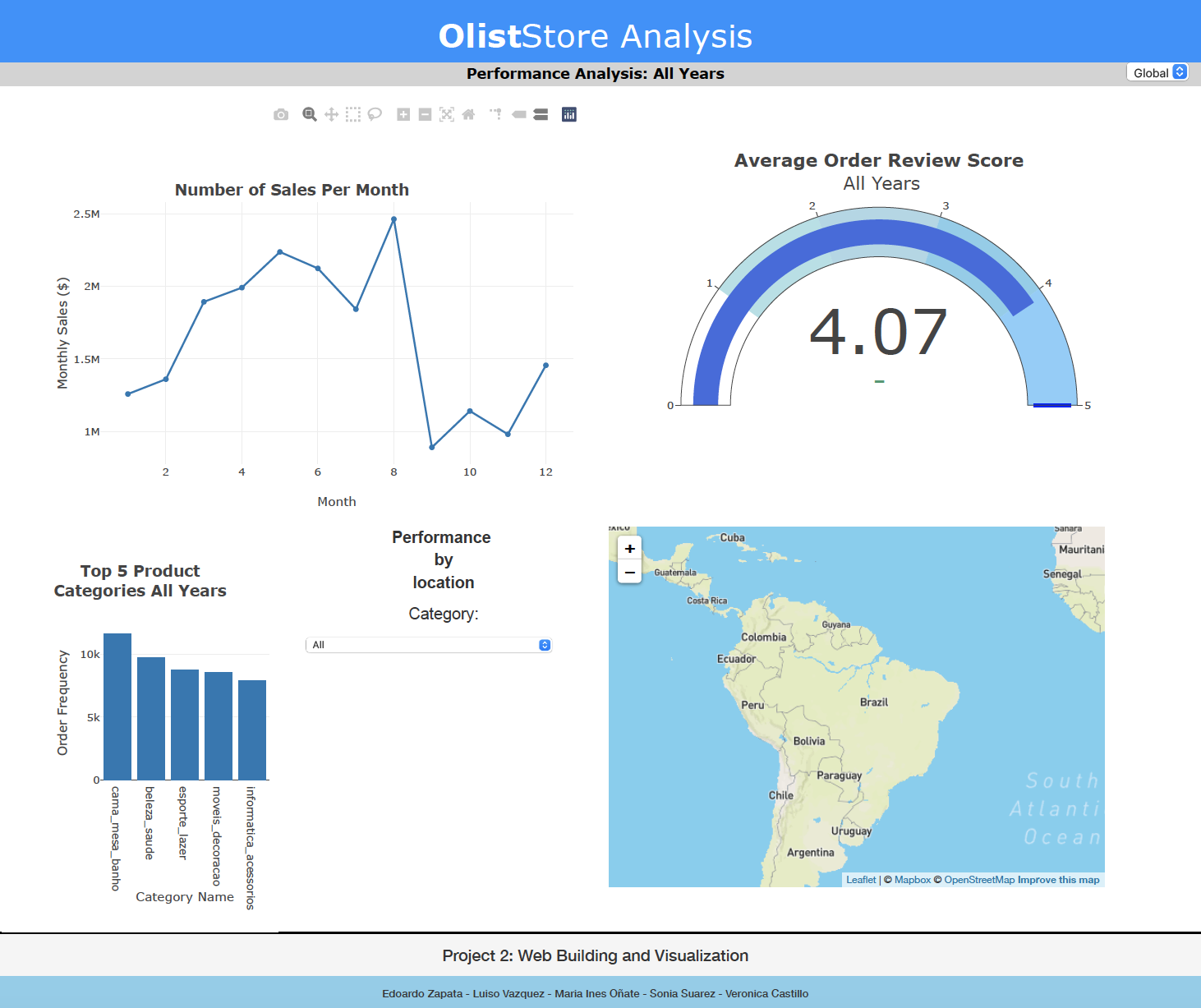Zoom in on the Leaflet map

pyautogui.click(x=629, y=549)
